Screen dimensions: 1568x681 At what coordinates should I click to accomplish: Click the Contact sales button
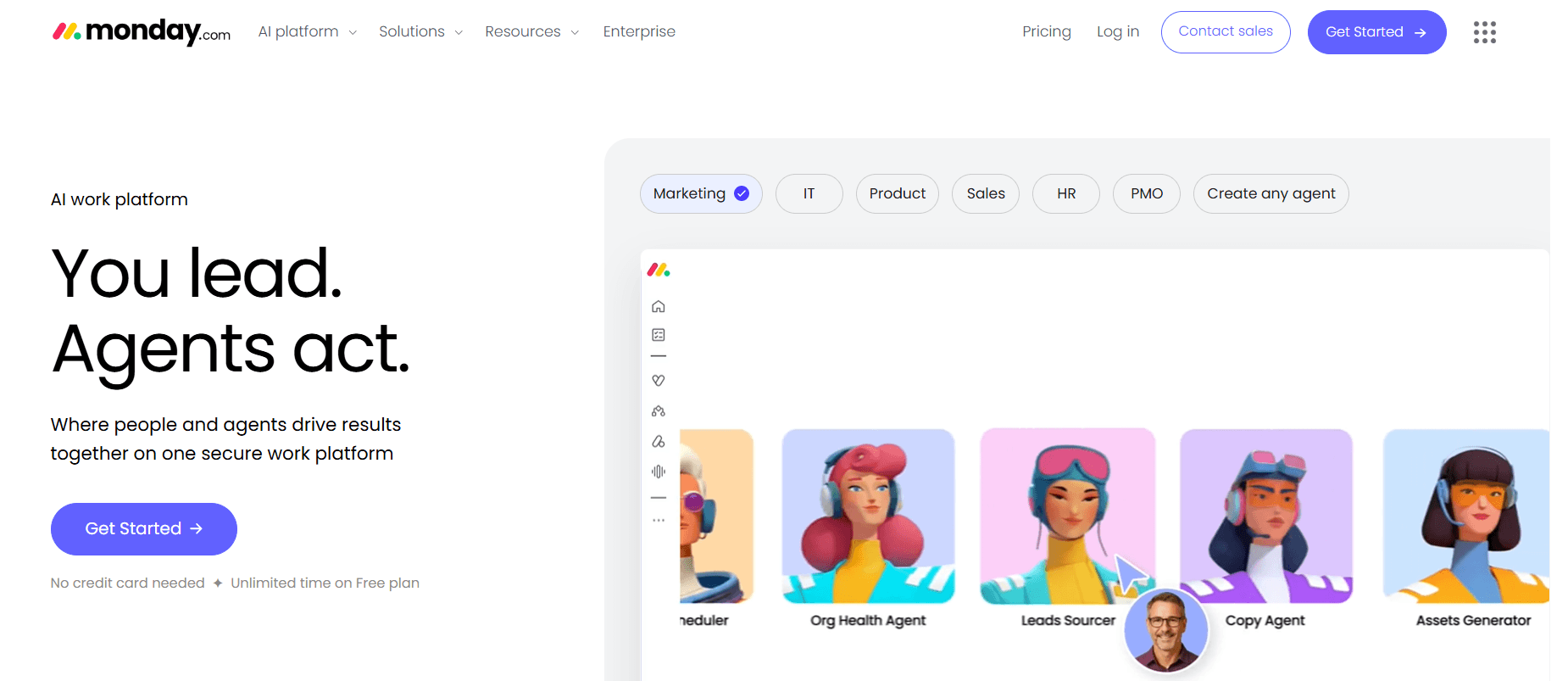click(x=1226, y=32)
